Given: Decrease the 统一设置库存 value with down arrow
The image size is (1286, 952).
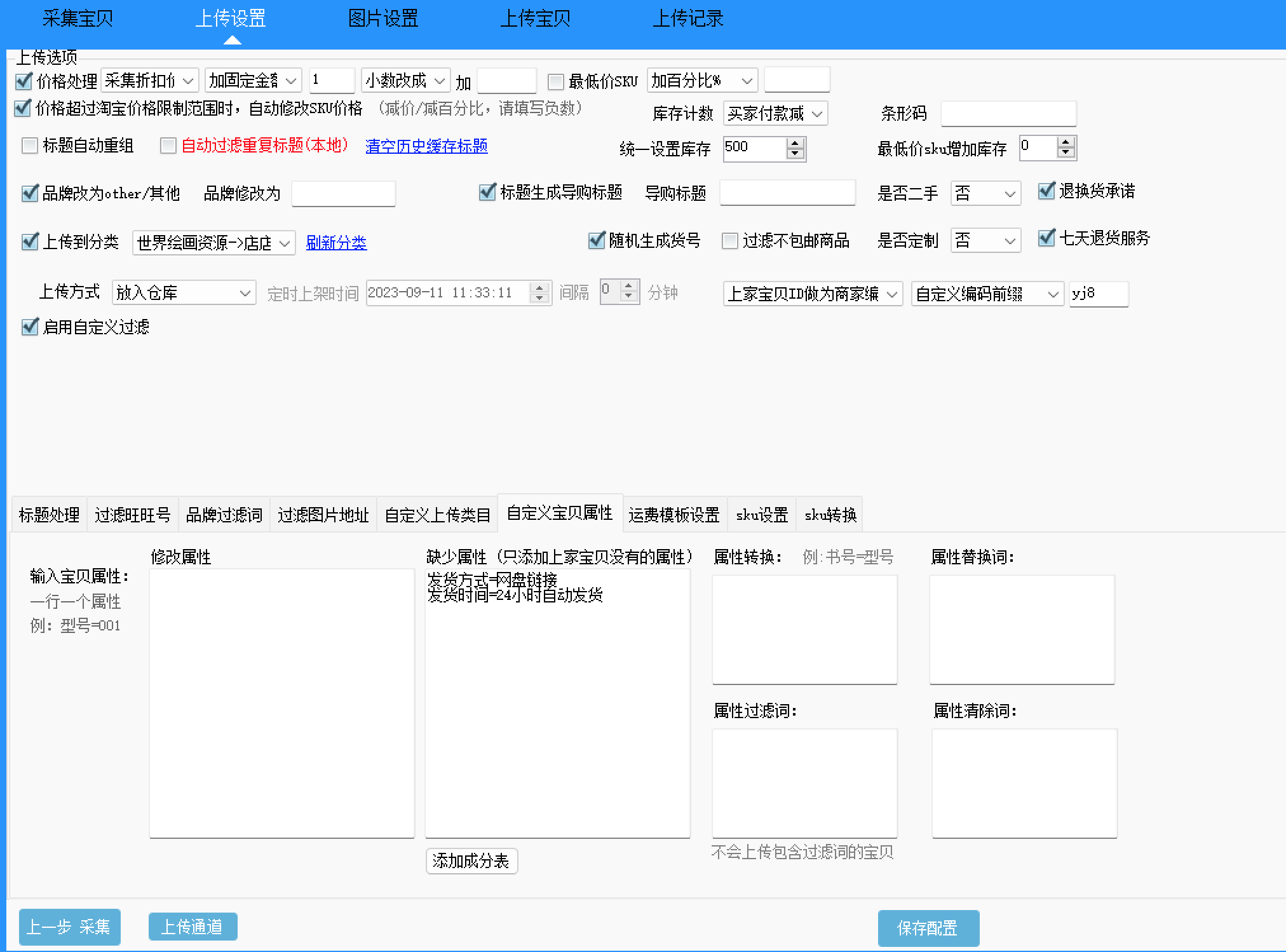Looking at the screenshot, I should tap(795, 154).
